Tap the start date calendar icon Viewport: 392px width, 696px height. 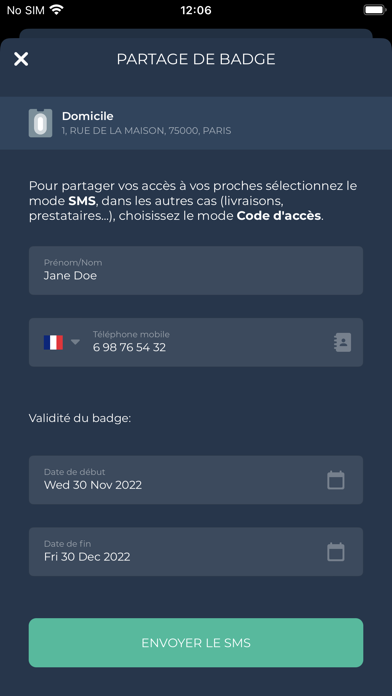pos(336,480)
